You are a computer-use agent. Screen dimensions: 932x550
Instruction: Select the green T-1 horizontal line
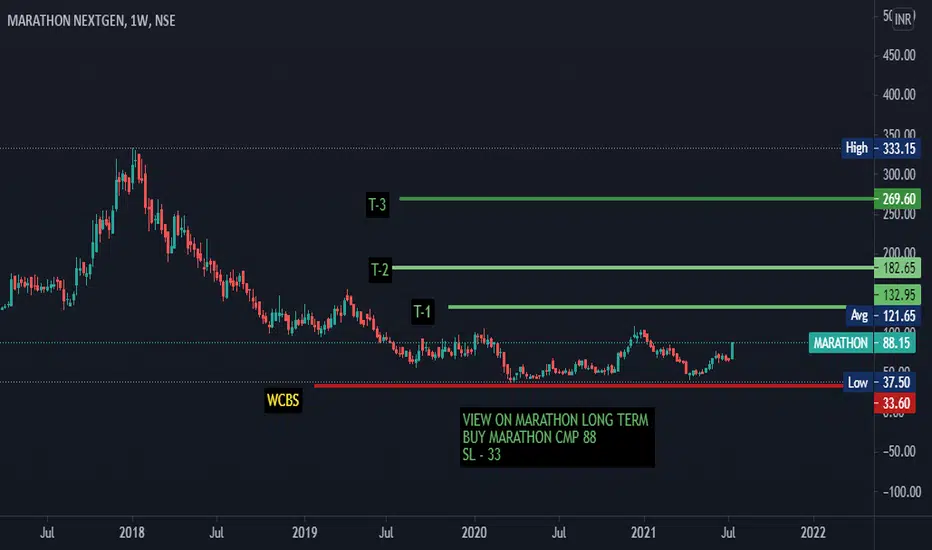click(x=647, y=307)
